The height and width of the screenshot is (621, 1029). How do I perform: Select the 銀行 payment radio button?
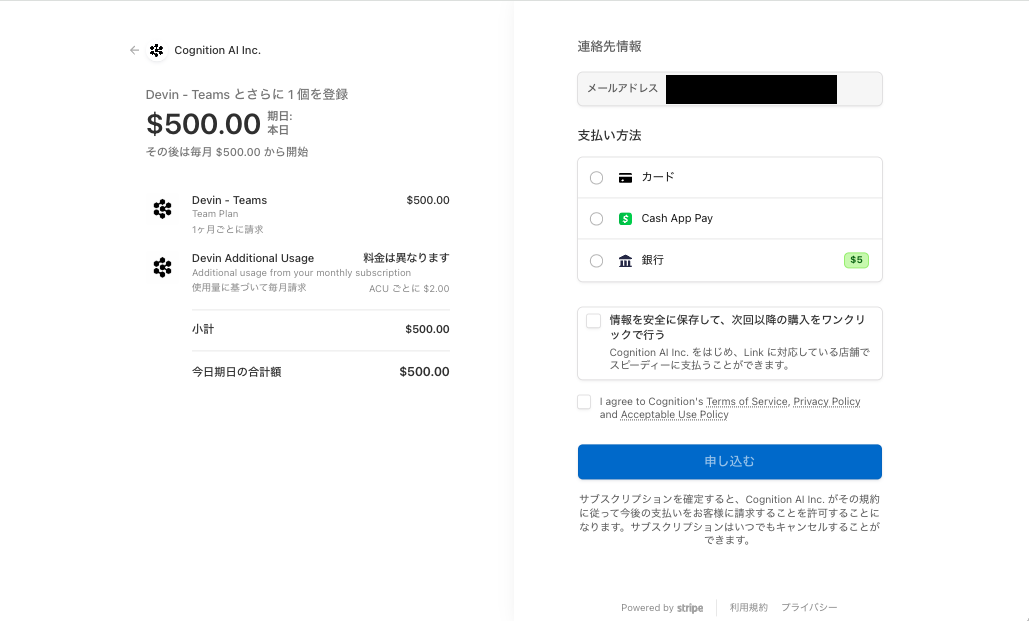[x=597, y=261]
